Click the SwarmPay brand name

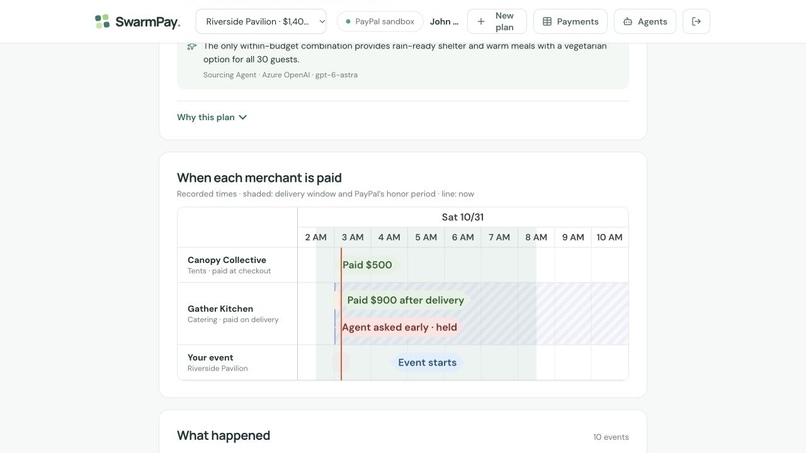pos(148,22)
